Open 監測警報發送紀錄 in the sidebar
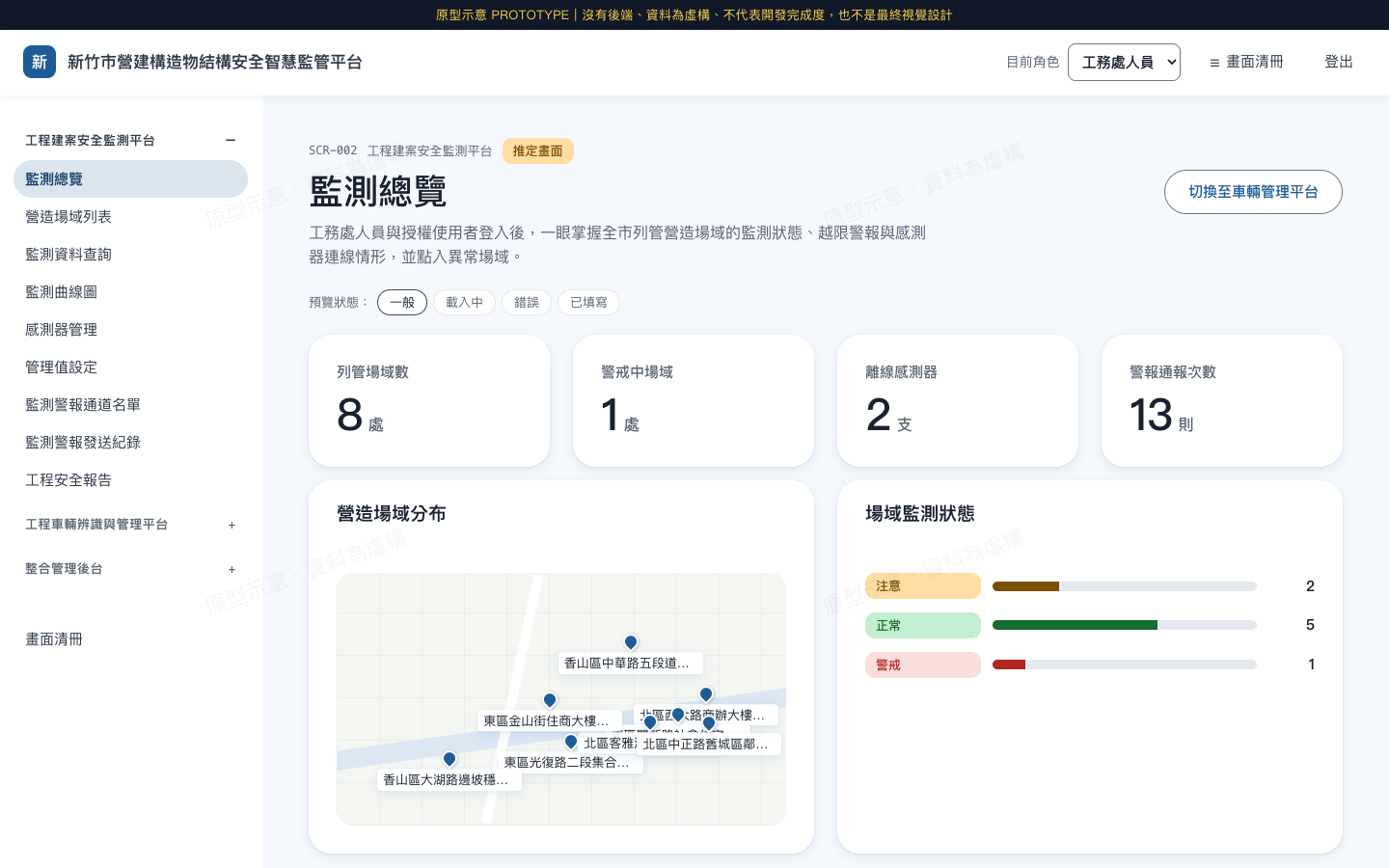 pos(130,443)
